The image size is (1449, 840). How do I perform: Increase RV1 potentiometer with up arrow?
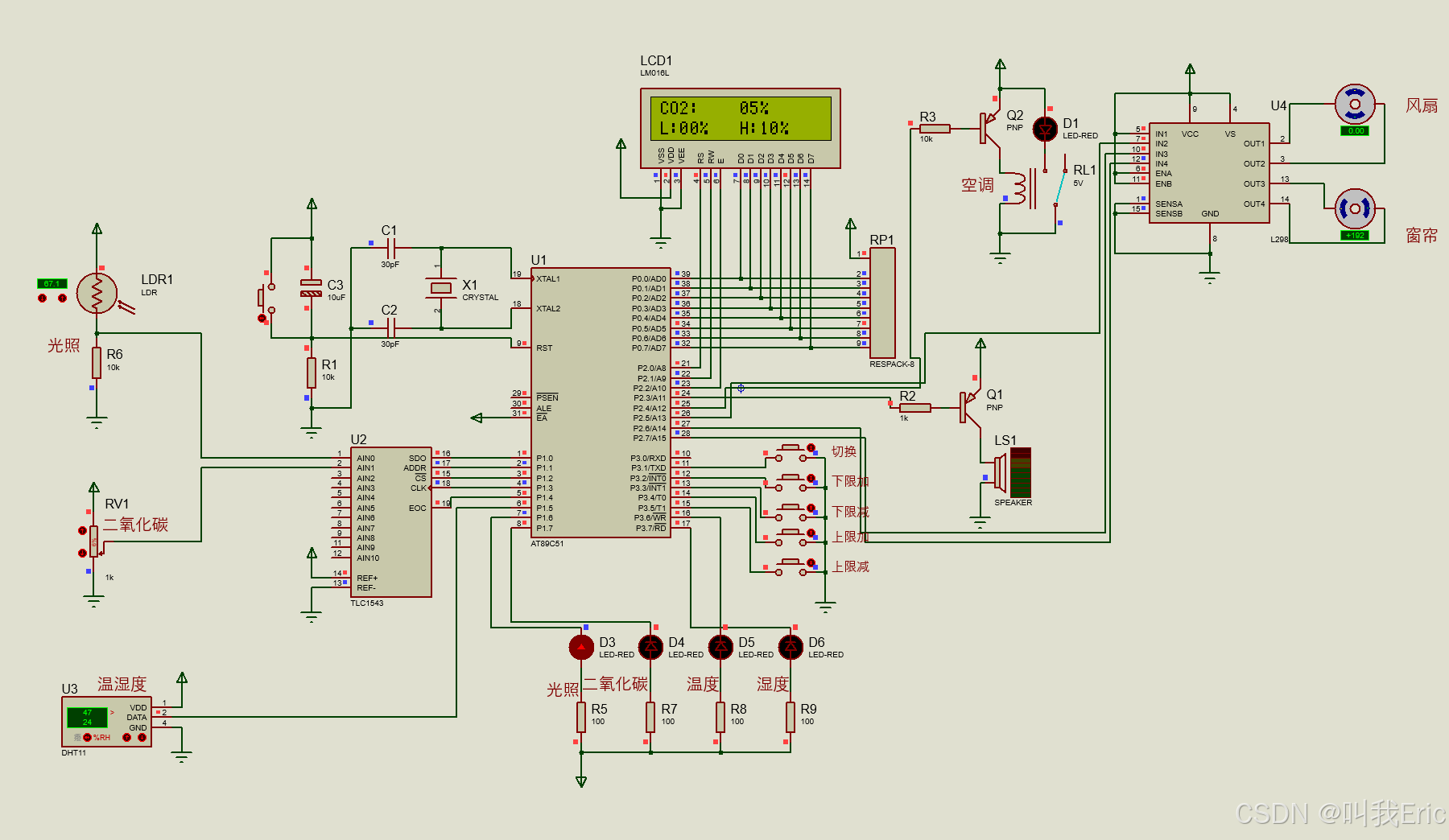click(x=82, y=531)
